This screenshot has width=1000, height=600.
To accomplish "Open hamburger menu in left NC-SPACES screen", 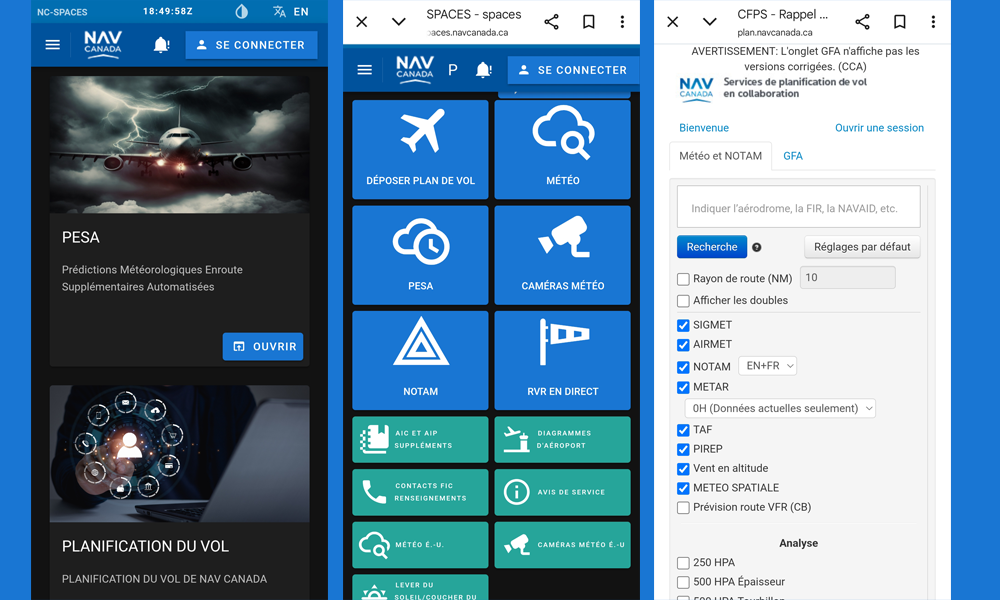I will pos(52,45).
